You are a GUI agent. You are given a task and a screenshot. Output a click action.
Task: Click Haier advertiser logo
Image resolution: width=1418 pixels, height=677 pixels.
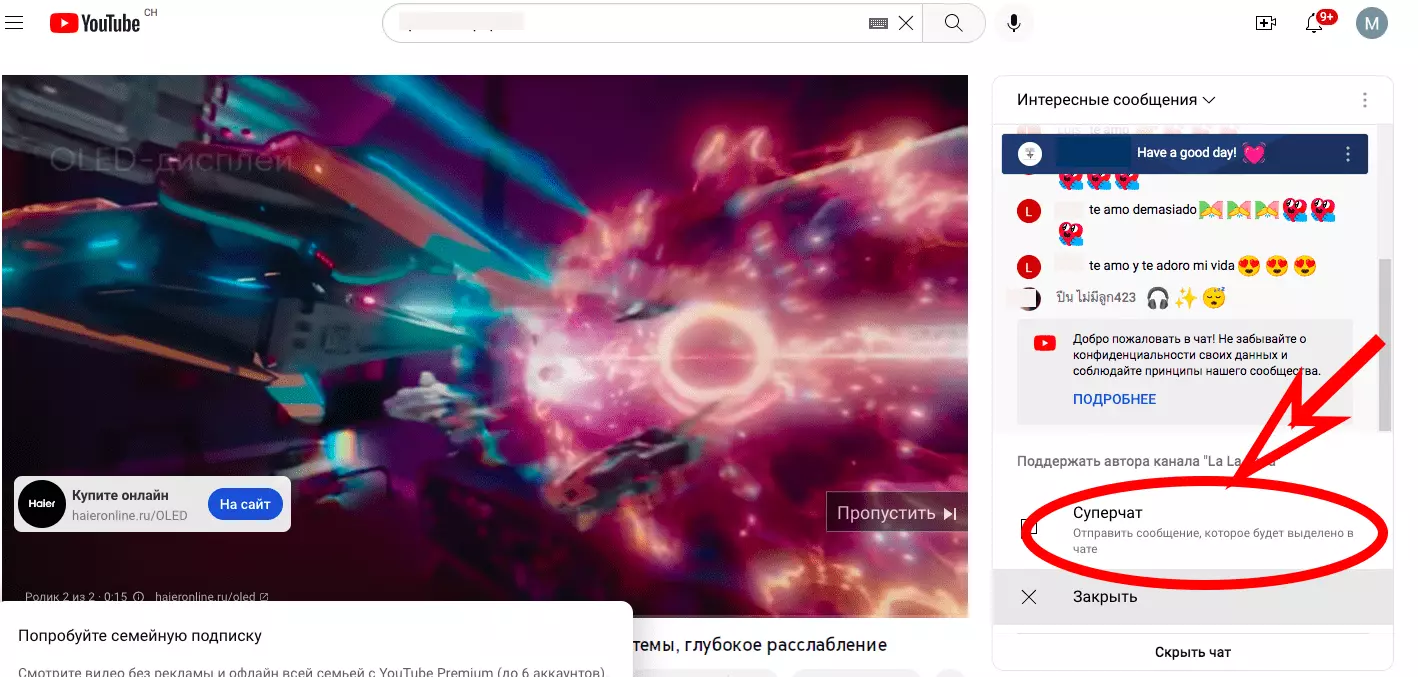(42, 504)
